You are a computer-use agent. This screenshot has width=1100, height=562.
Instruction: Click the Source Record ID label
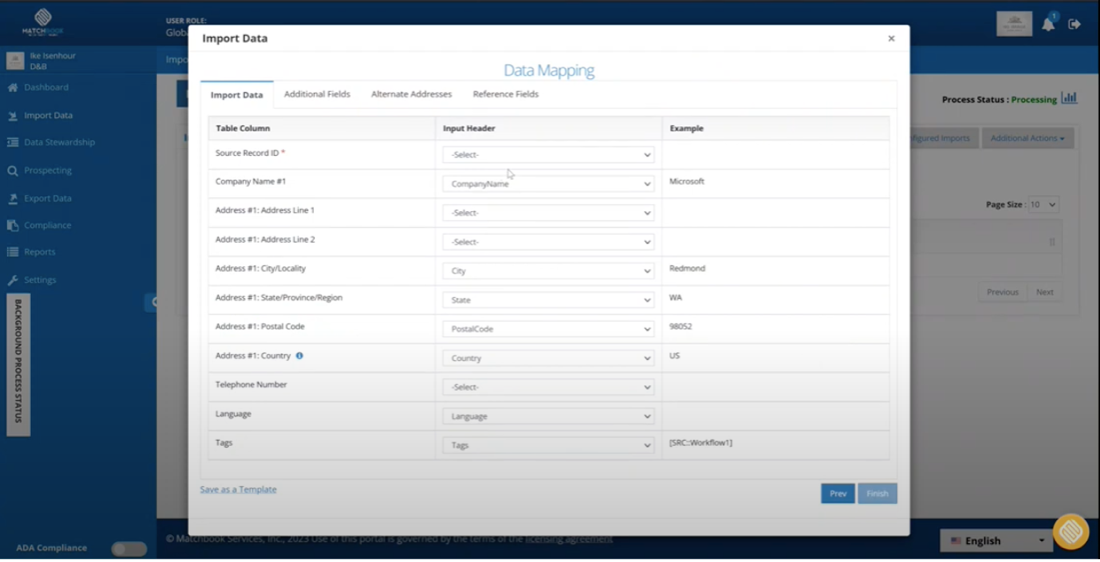point(247,153)
